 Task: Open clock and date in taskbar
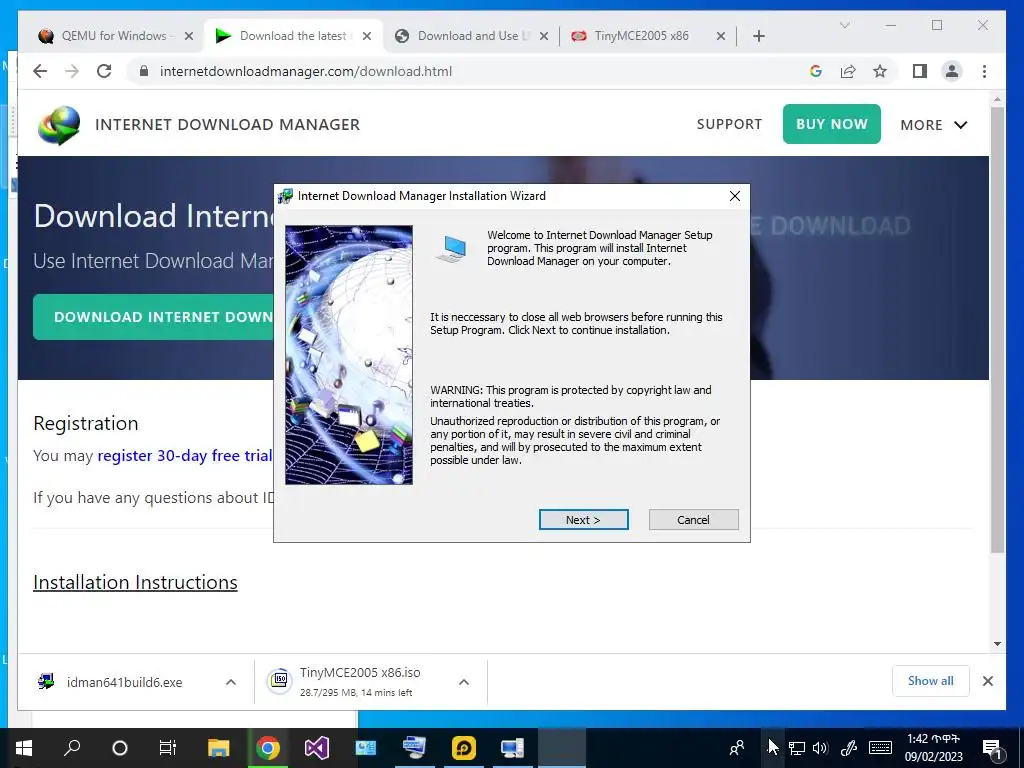934,748
